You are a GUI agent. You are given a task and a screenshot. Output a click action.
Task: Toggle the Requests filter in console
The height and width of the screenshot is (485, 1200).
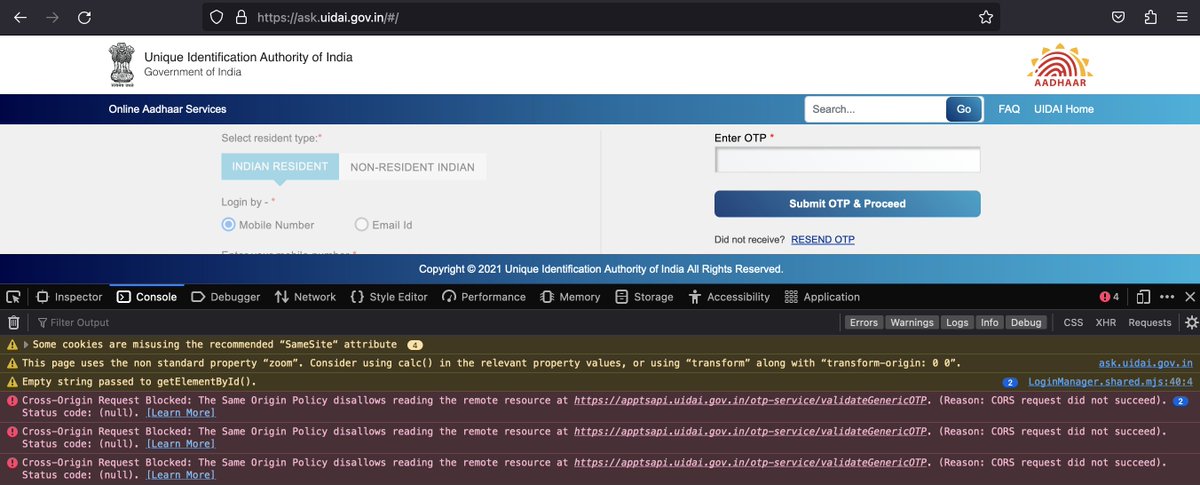[1149, 323]
